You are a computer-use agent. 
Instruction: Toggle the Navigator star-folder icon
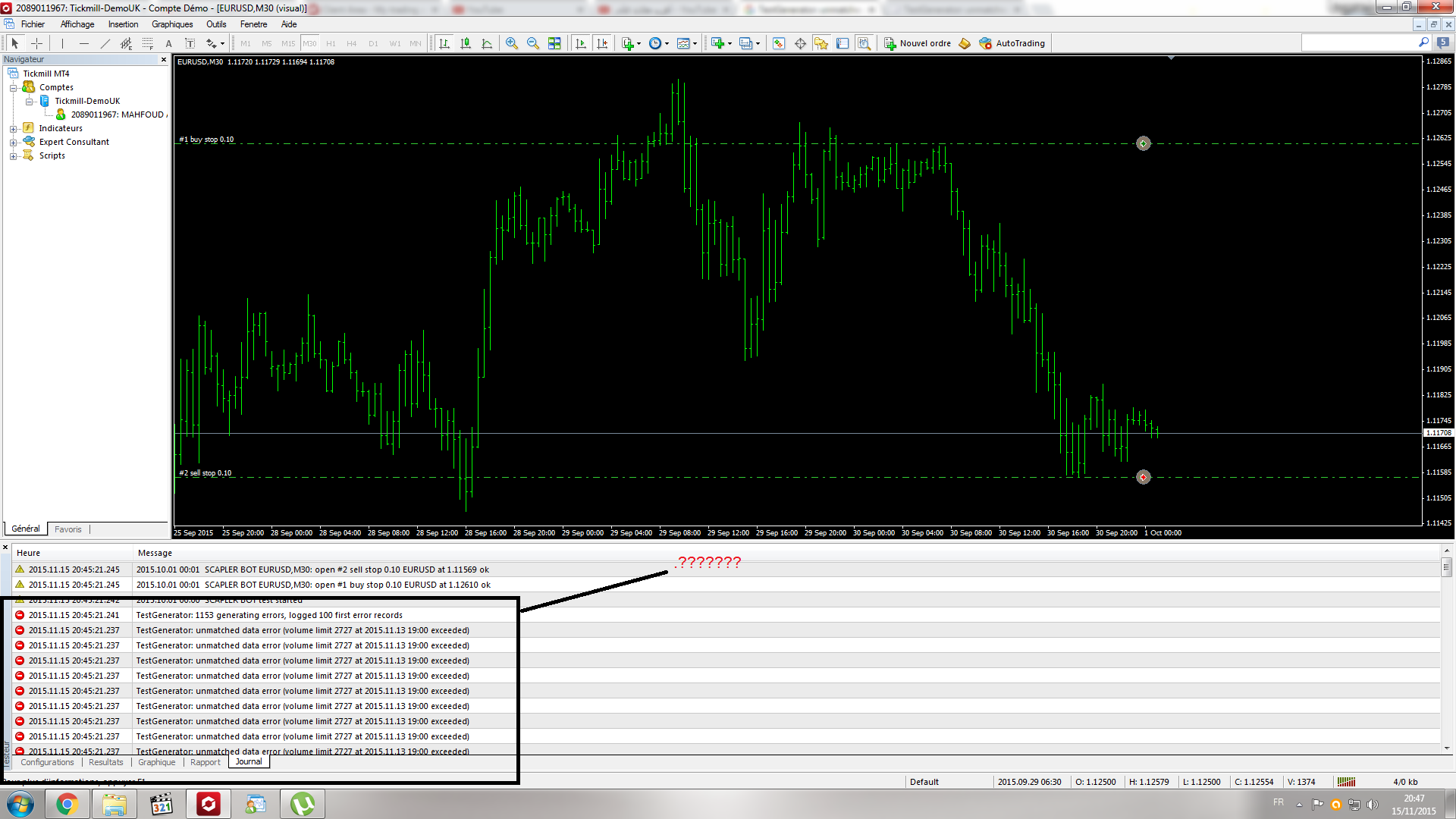tap(821, 43)
